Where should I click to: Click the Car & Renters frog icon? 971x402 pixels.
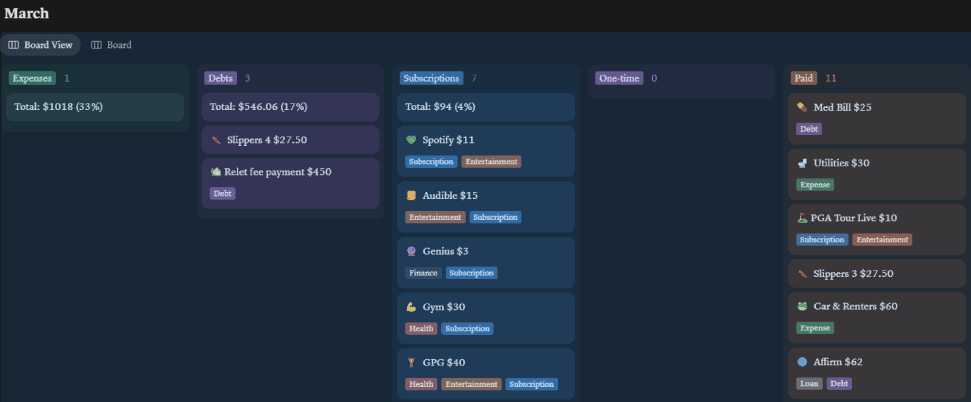coord(803,307)
